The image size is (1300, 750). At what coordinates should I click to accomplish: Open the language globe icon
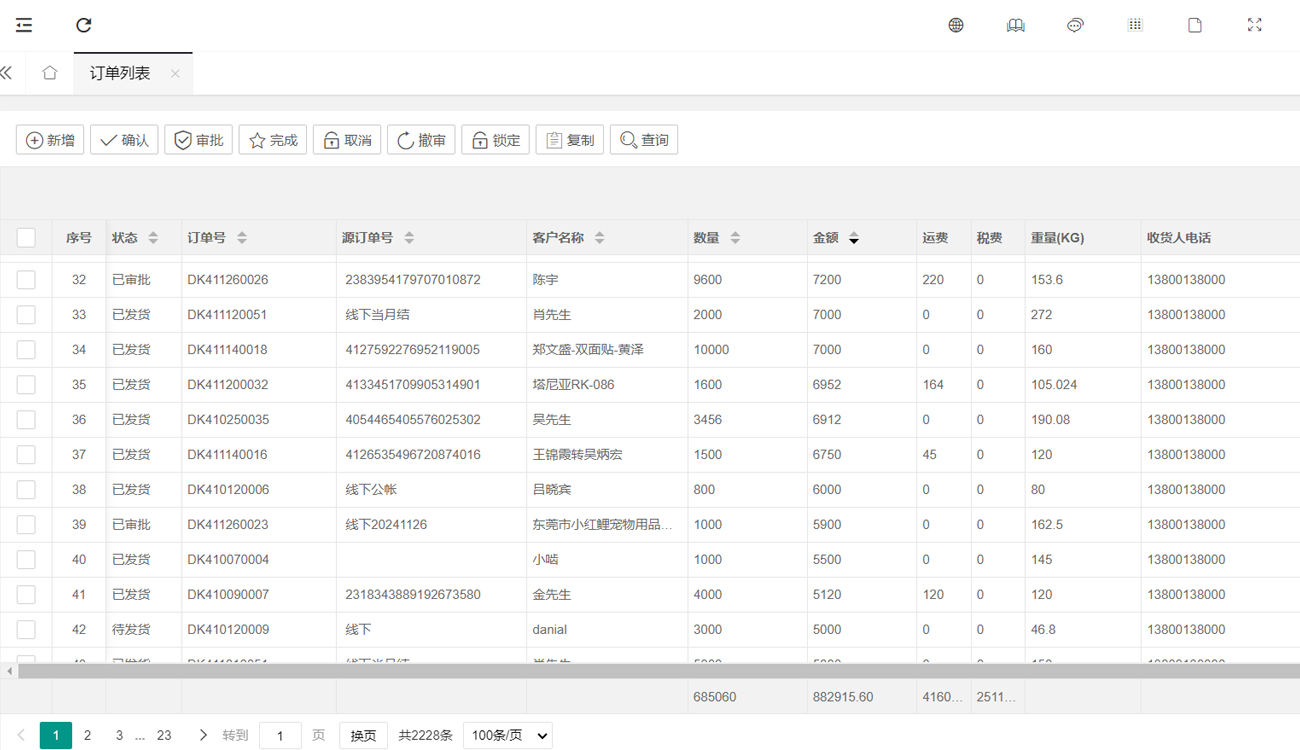(956, 25)
